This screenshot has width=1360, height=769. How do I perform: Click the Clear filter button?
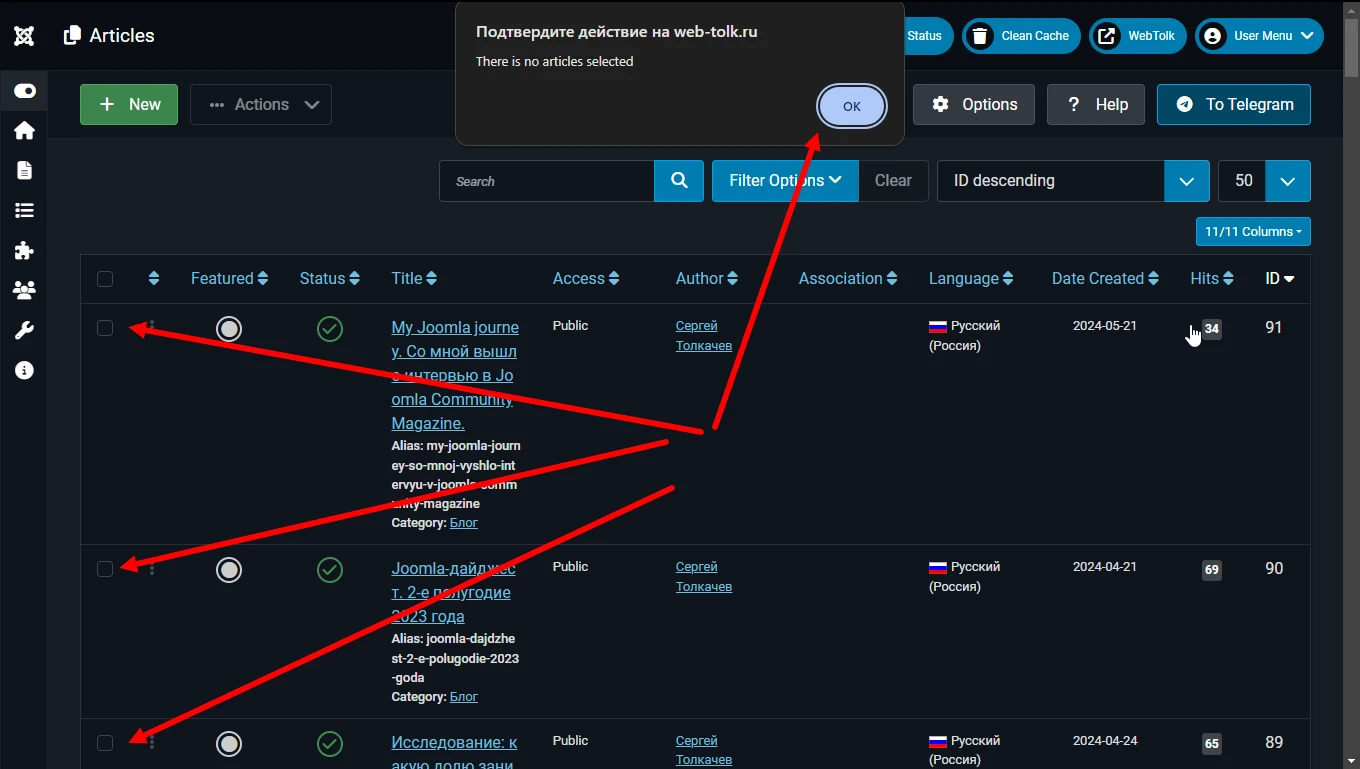click(x=893, y=181)
